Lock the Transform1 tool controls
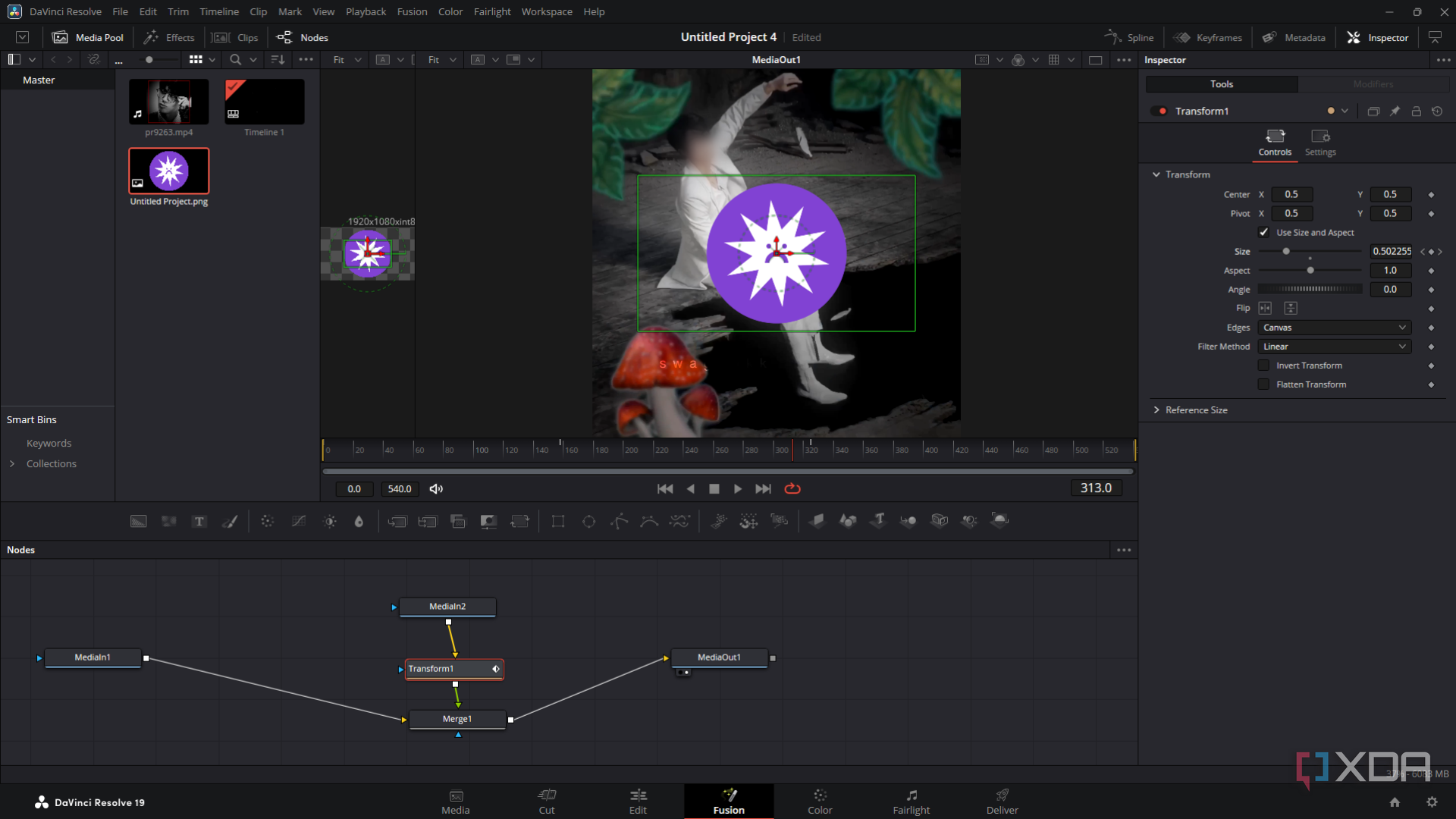This screenshot has height=819, width=1456. [1416, 111]
